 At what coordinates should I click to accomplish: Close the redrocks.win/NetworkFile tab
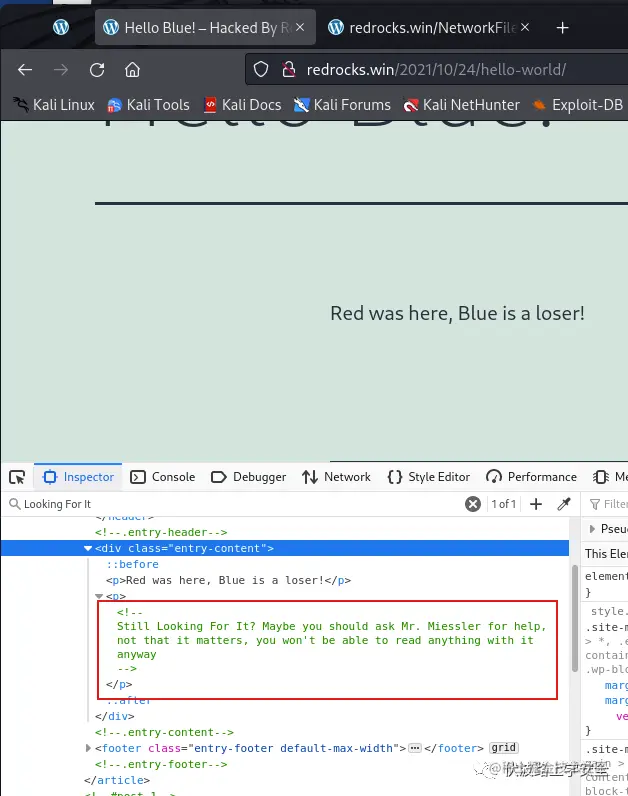pos(525,27)
